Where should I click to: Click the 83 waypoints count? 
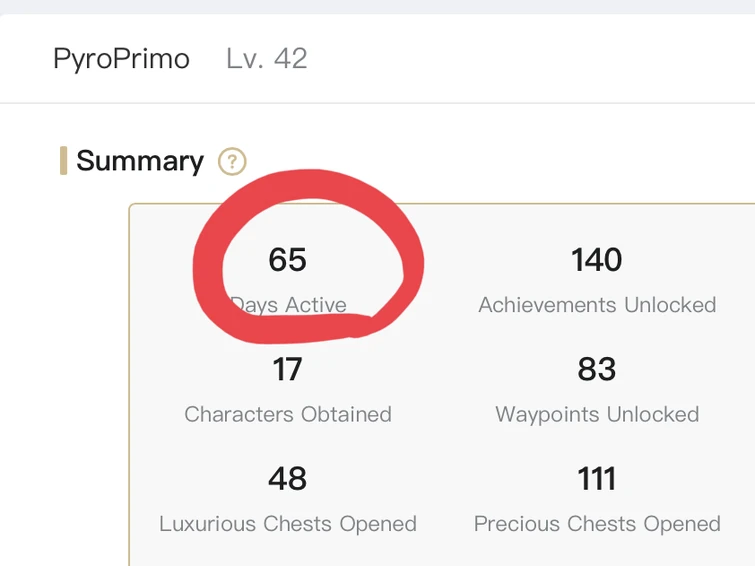coord(596,370)
